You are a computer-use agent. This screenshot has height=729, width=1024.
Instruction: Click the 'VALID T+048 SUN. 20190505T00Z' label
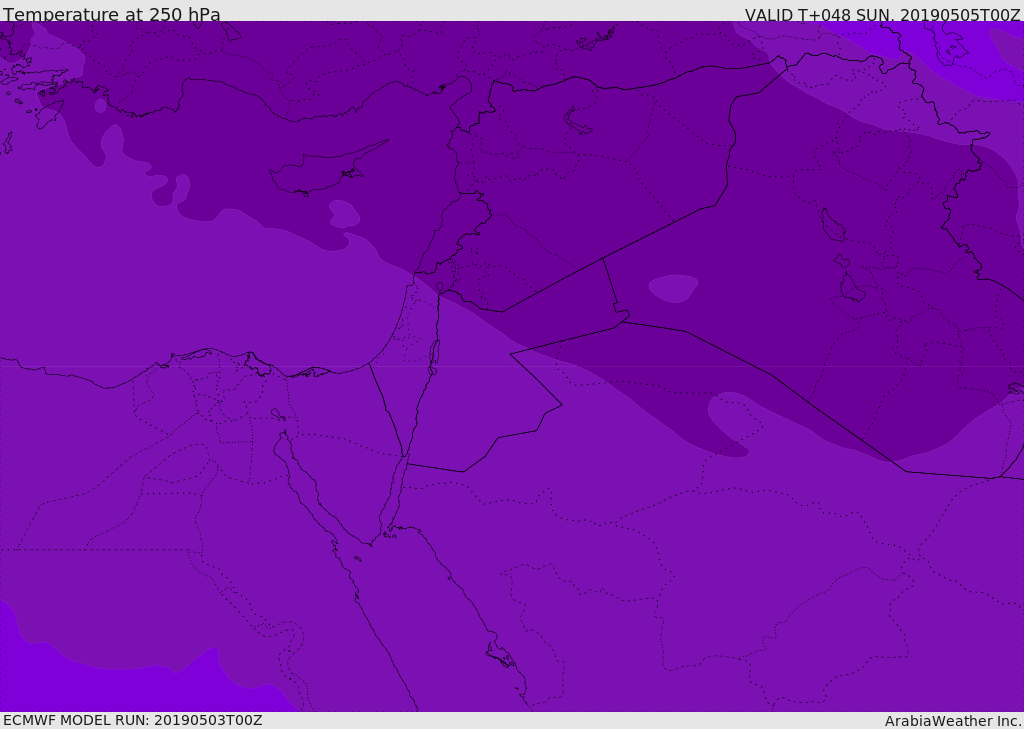[882, 15]
